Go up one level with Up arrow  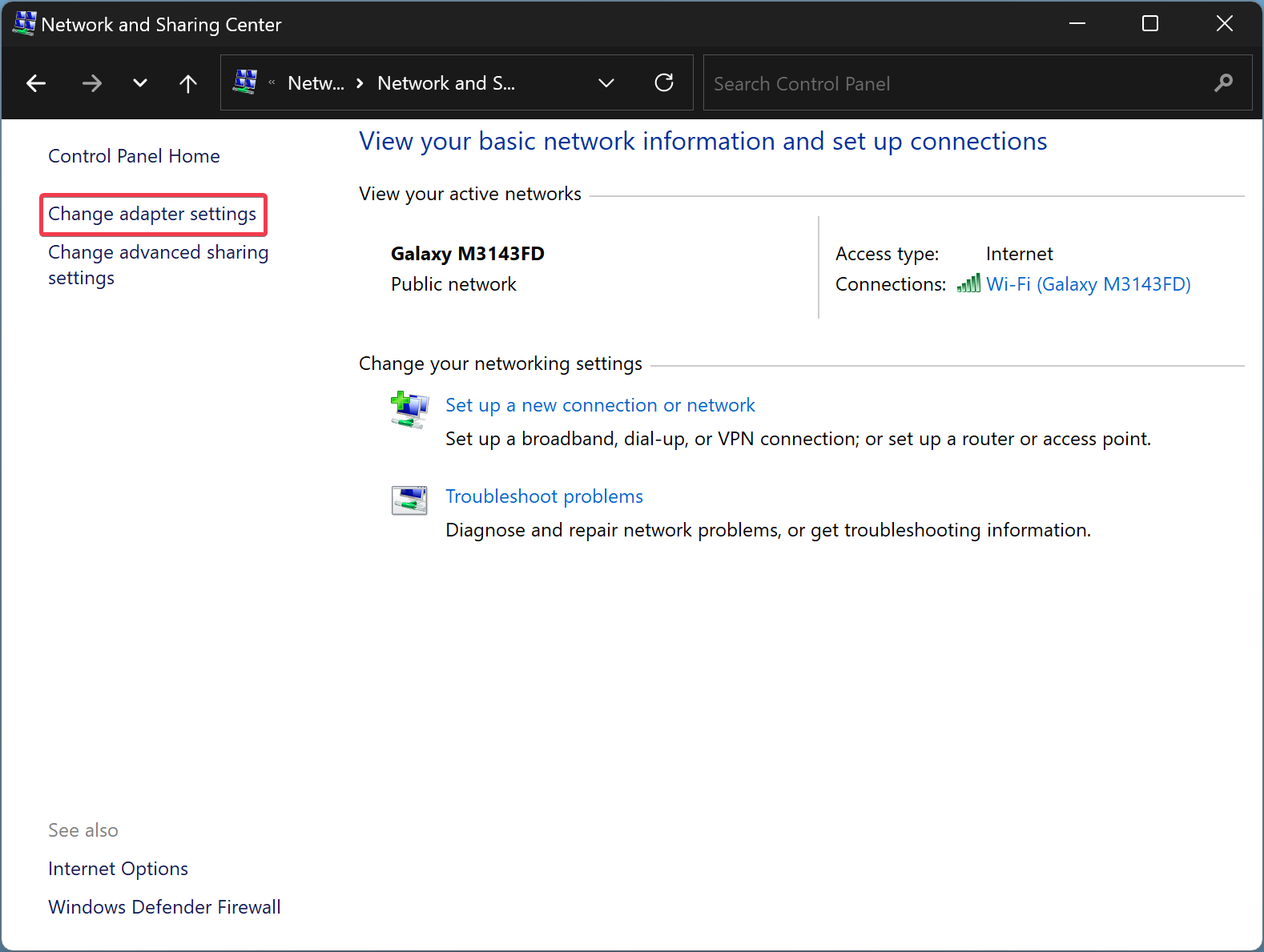[x=188, y=83]
